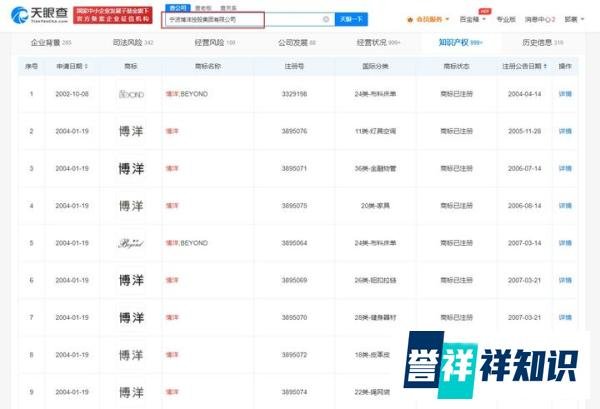This screenshot has height=409, width=600.
Task: Click registration number 3895064
Action: pos(294,243)
